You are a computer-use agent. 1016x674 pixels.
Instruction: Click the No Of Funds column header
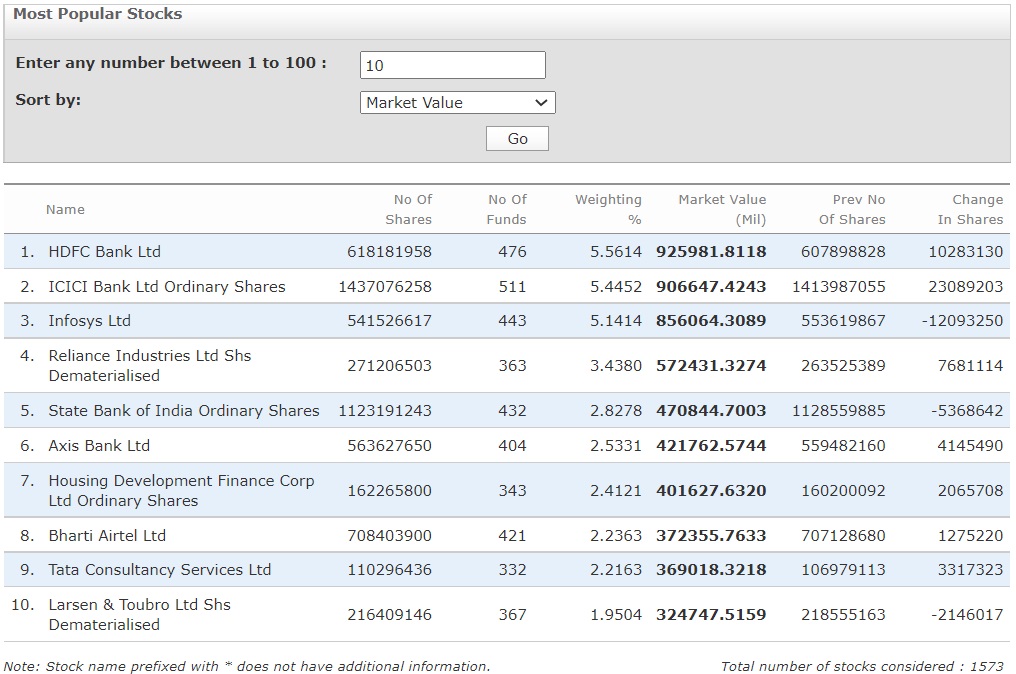tap(507, 210)
